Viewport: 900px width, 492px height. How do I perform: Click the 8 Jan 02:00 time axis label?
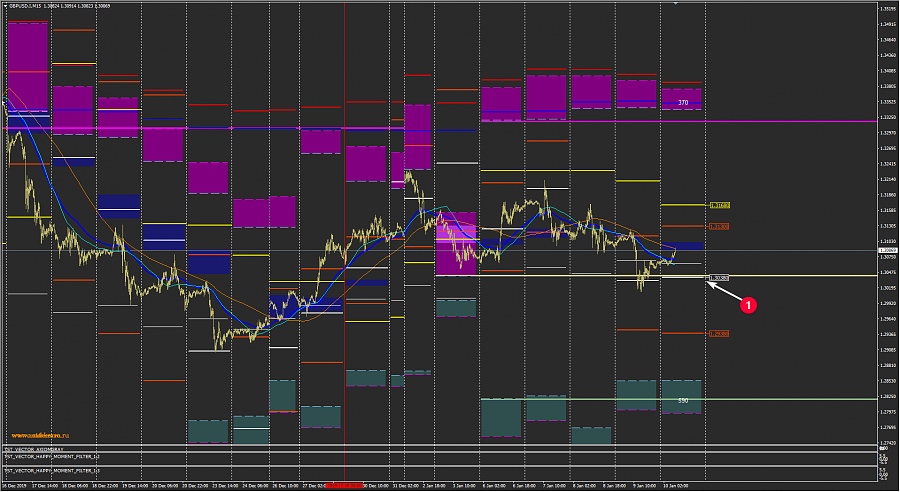[585, 486]
